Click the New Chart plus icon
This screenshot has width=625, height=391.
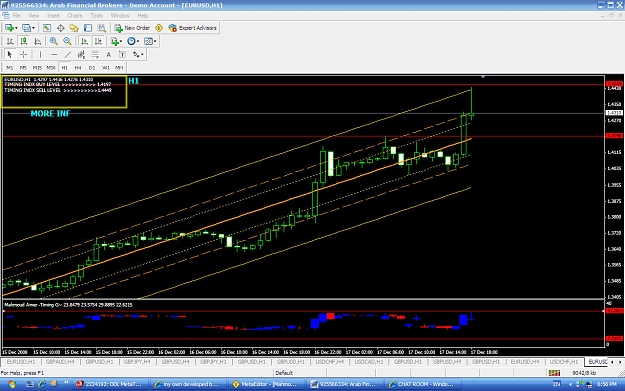pyautogui.click(x=9, y=28)
